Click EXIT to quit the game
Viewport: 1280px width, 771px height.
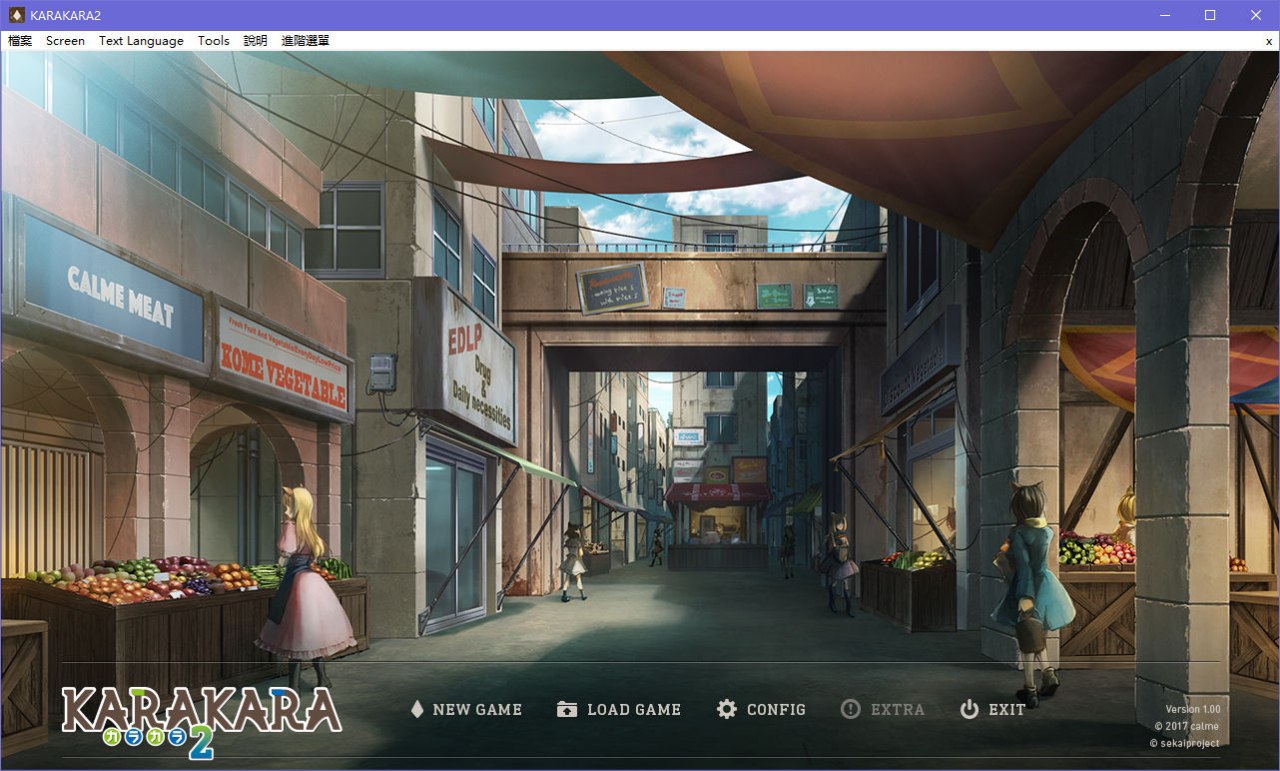pyautogui.click(x=1007, y=709)
